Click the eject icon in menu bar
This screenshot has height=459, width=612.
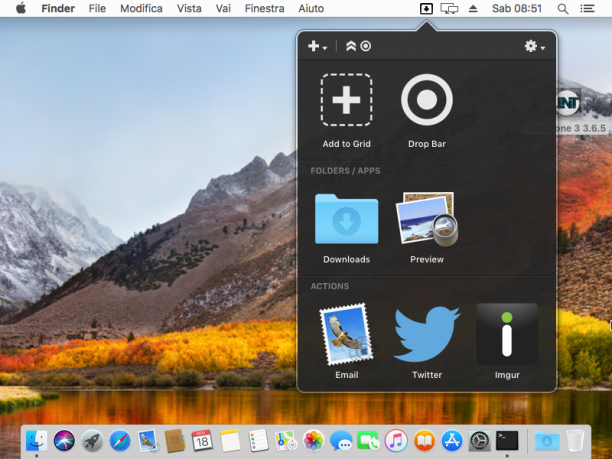473,8
